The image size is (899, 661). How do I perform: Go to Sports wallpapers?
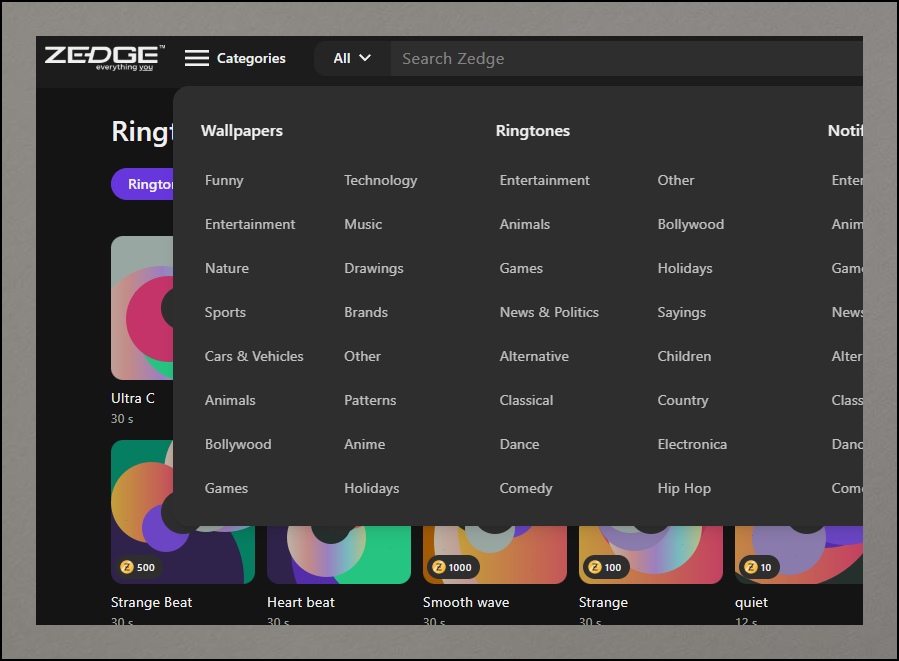(x=225, y=312)
